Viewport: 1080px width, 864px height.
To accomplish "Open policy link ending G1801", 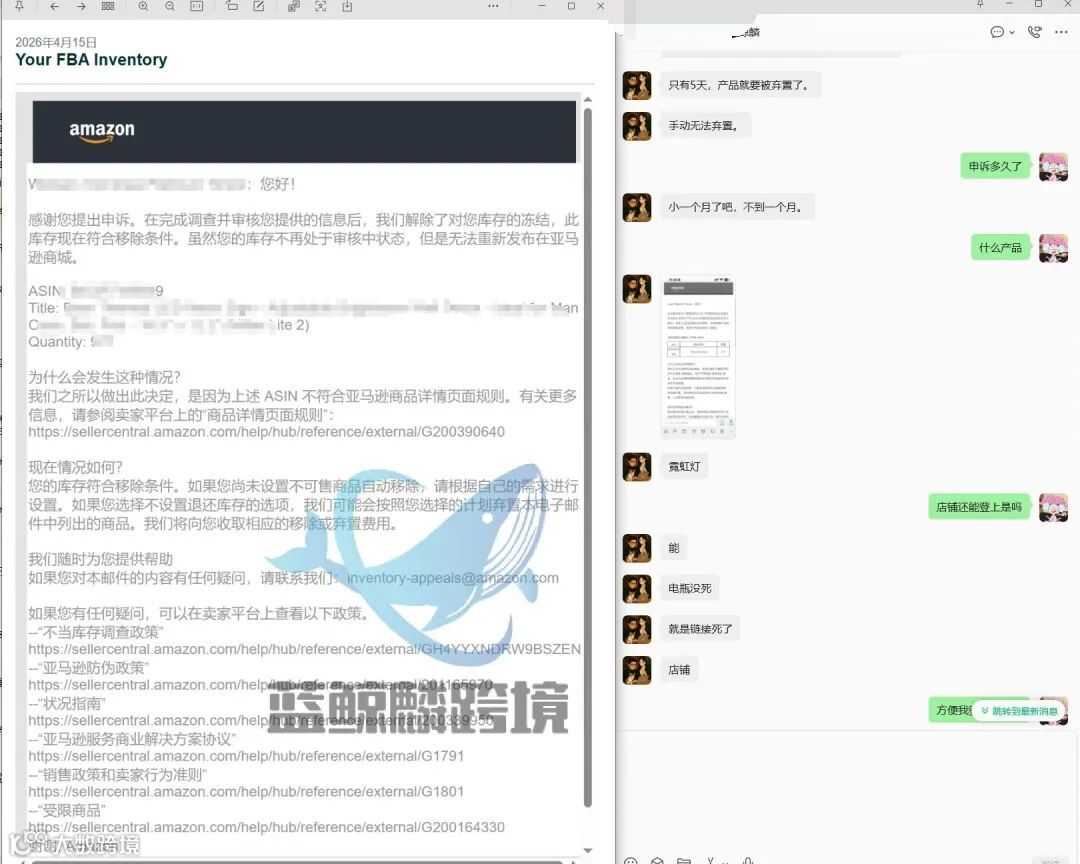I will (246, 792).
